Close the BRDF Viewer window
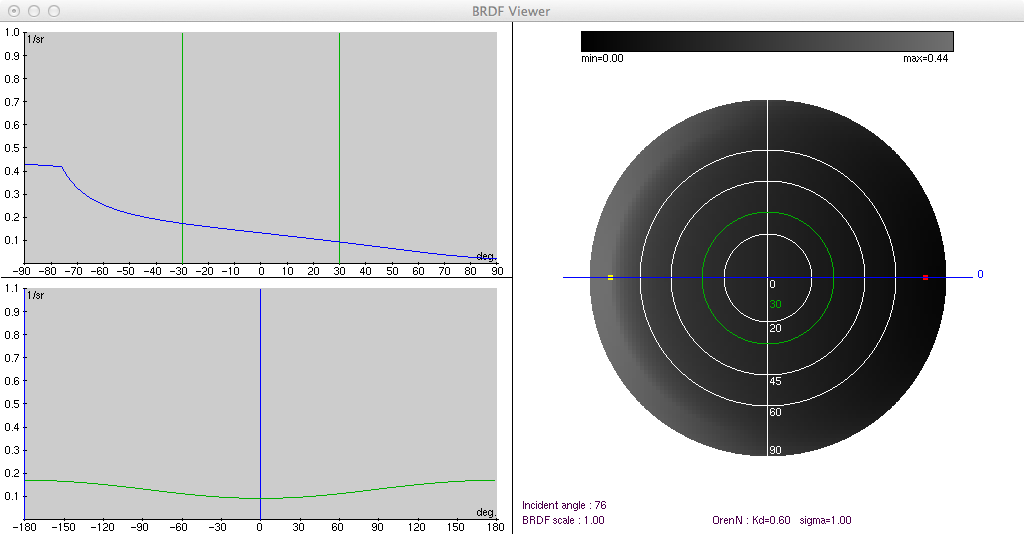This screenshot has width=1024, height=534. click(14, 11)
